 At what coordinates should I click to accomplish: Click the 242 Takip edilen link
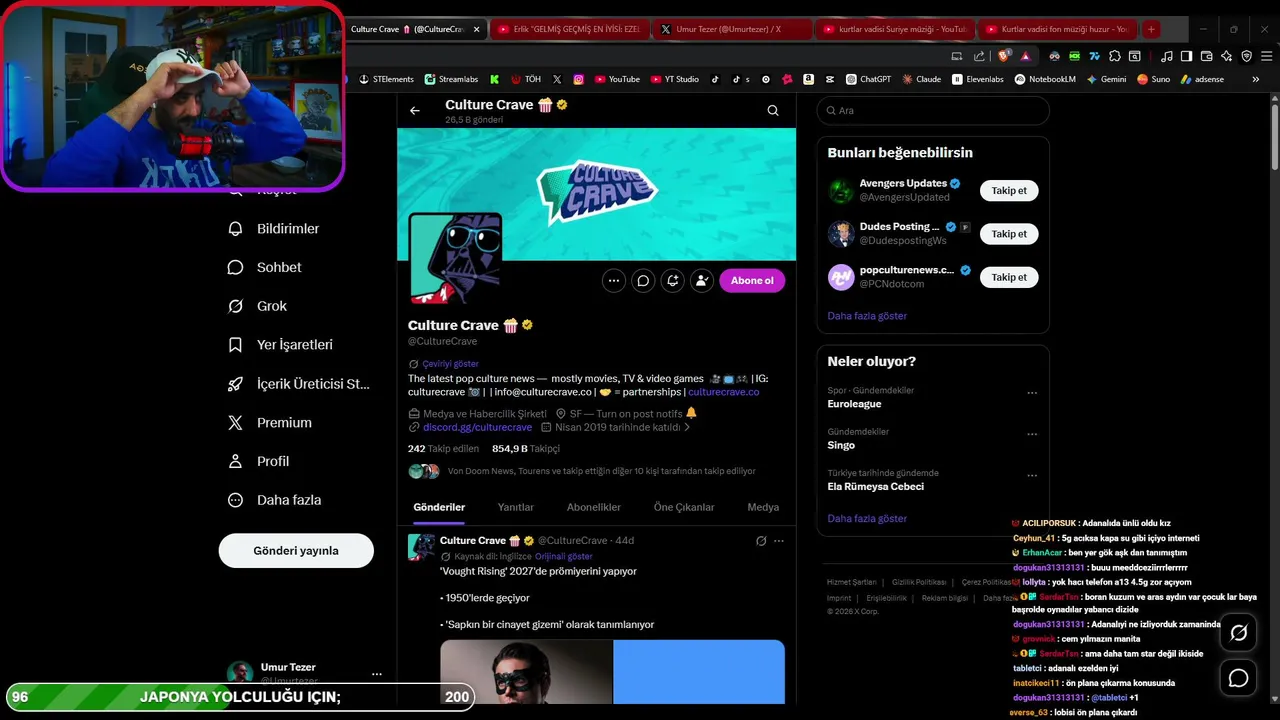pyautogui.click(x=443, y=449)
